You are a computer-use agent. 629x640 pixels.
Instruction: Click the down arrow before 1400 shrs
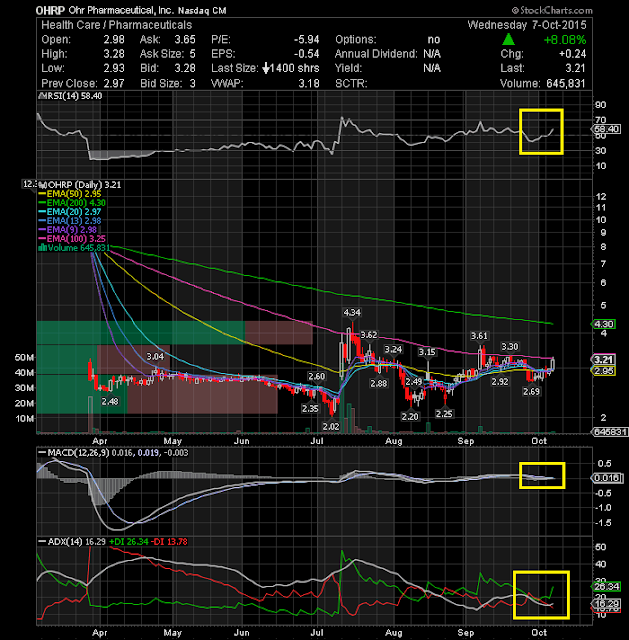click(x=266, y=68)
